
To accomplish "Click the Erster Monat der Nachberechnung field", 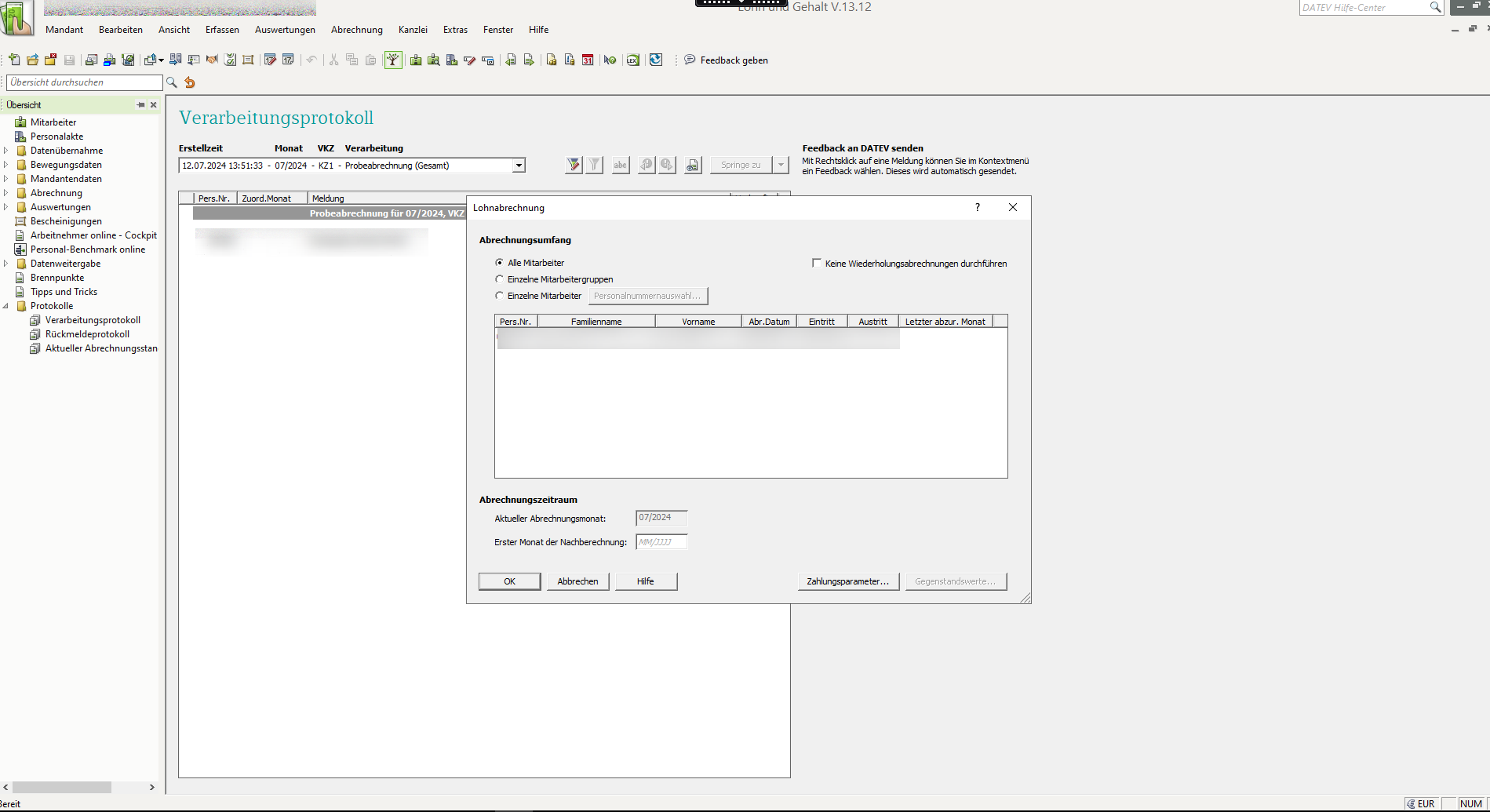I will point(661,542).
